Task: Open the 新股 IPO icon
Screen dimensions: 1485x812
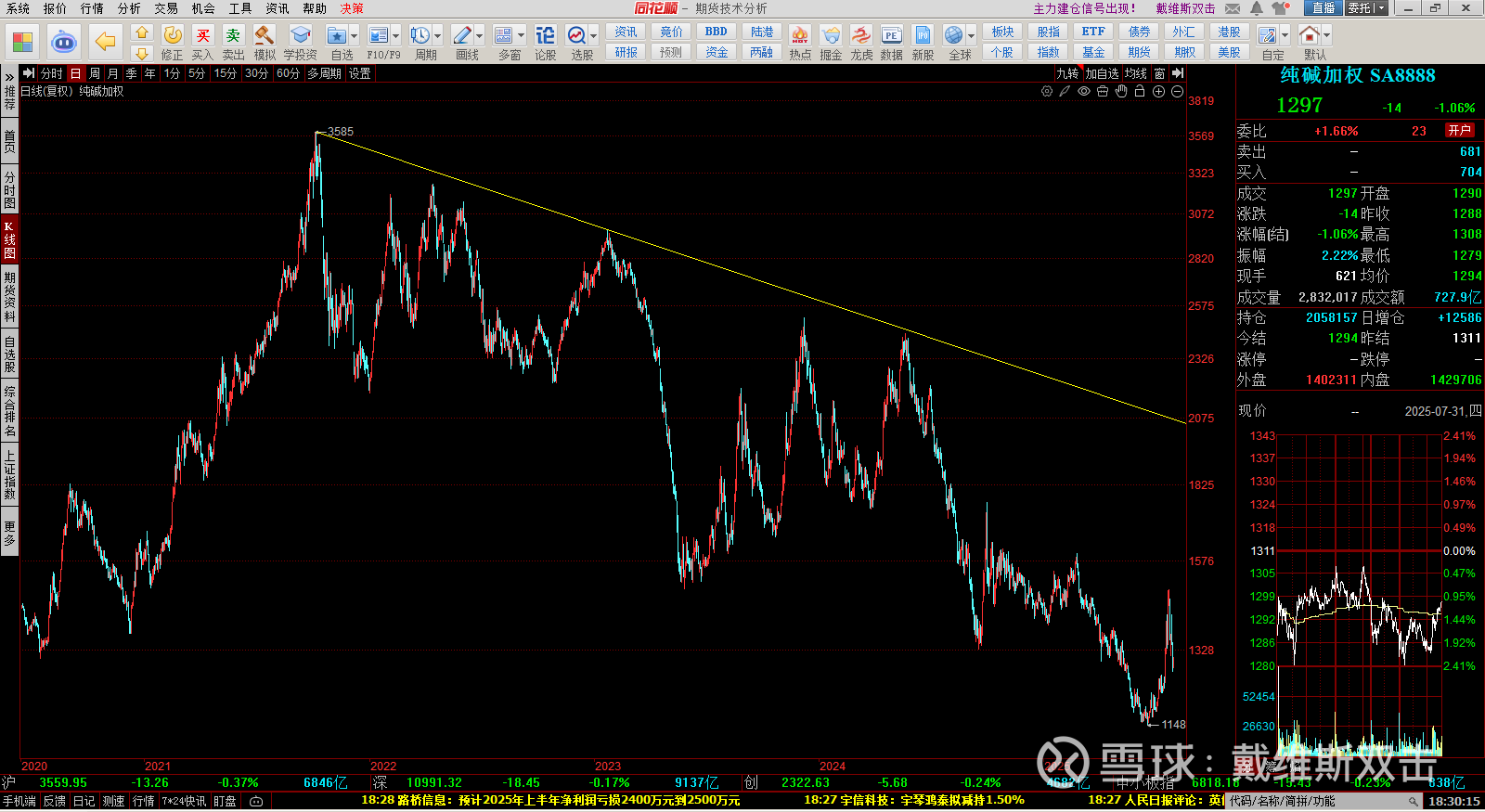Action: pyautogui.click(x=923, y=43)
